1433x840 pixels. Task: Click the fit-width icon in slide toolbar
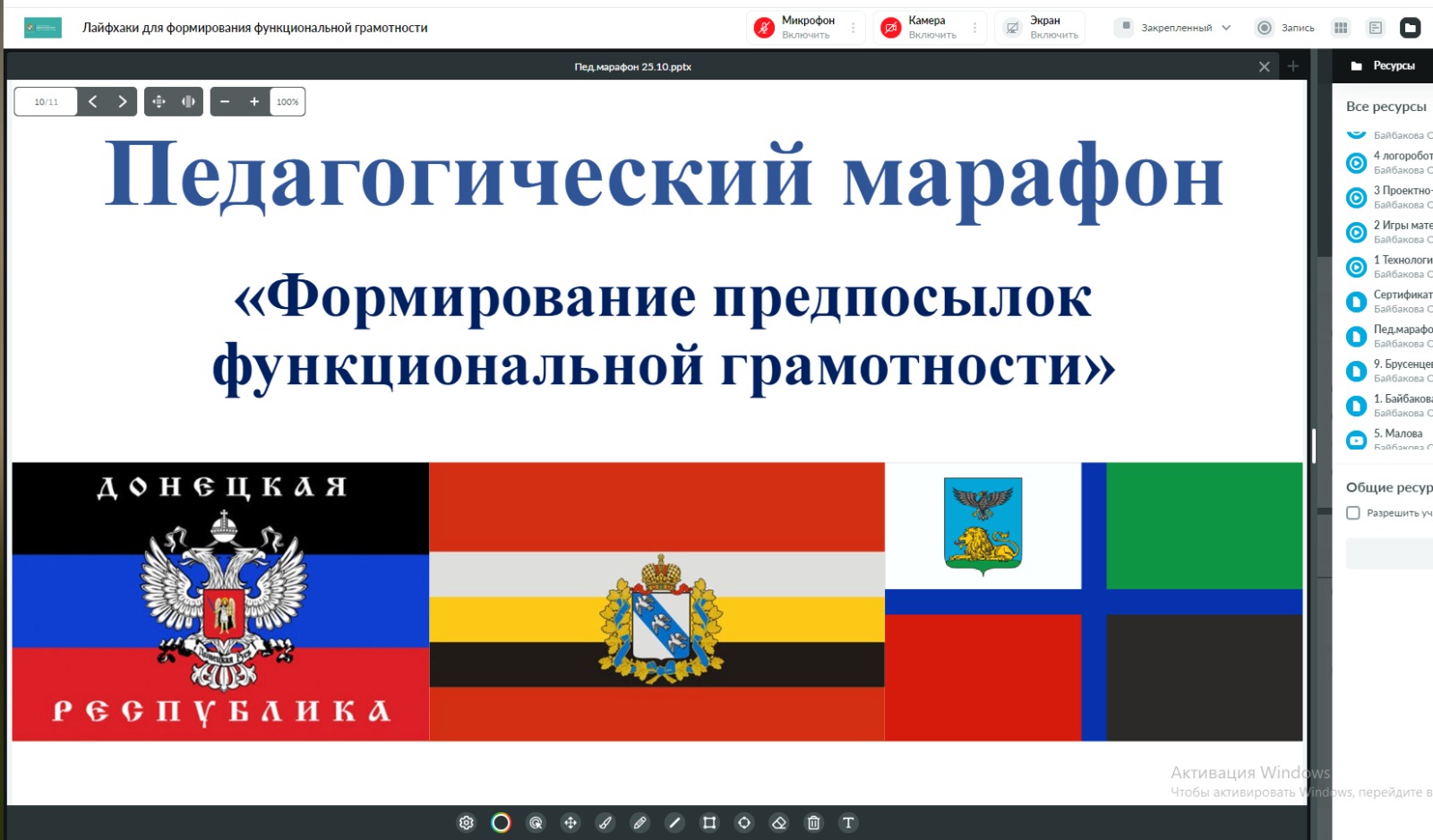(x=188, y=102)
